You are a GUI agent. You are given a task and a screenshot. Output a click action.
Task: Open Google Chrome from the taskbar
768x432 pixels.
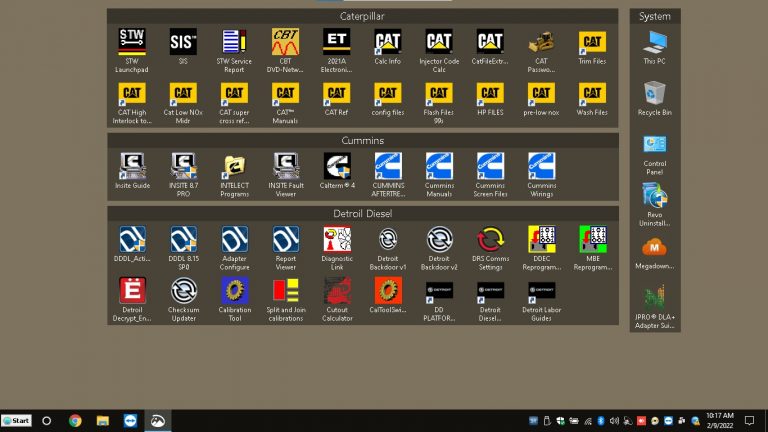click(x=75, y=421)
